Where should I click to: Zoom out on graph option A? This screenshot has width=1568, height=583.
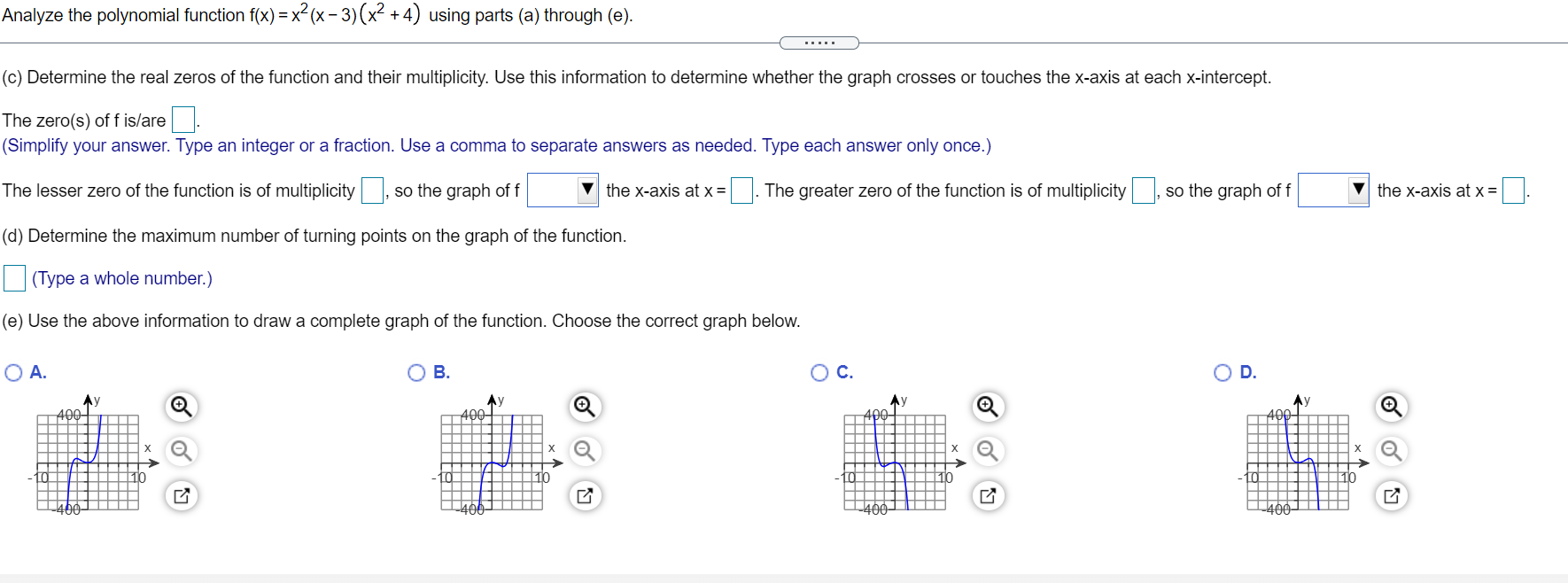tap(181, 451)
